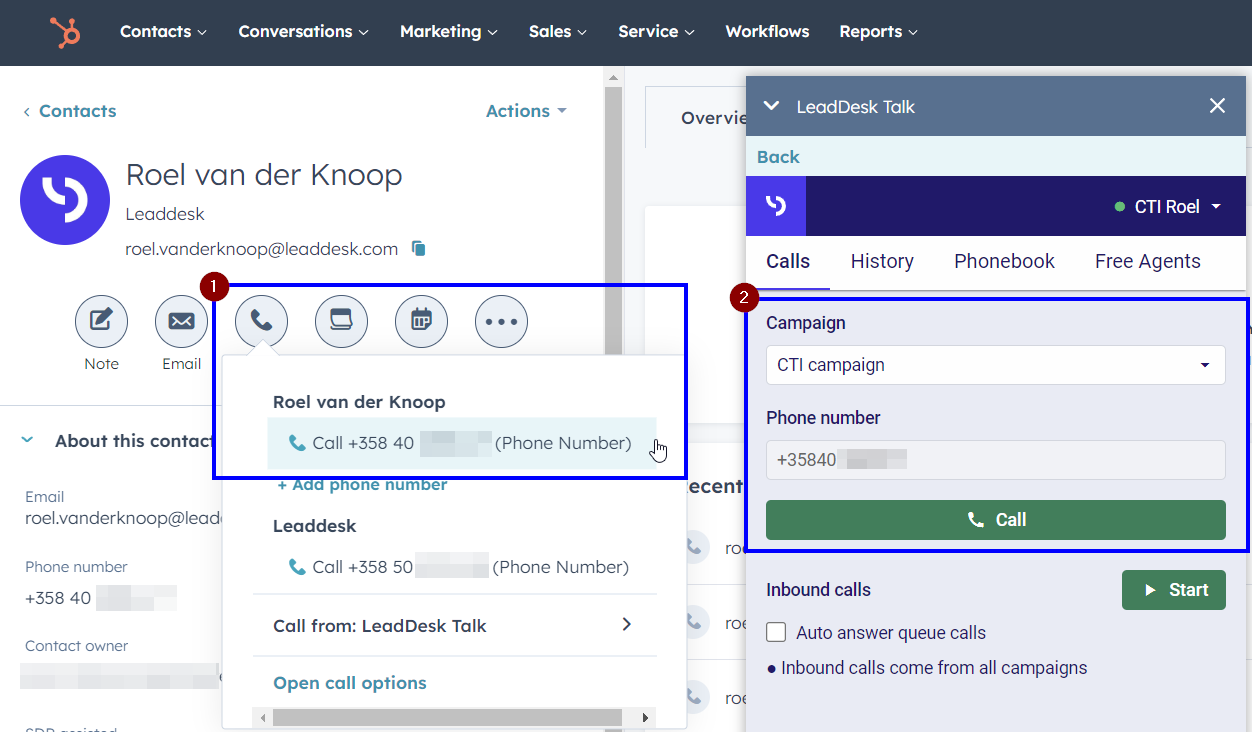The width and height of the screenshot is (1252, 732).
Task: Click the log activity window icon
Action: pos(341,321)
